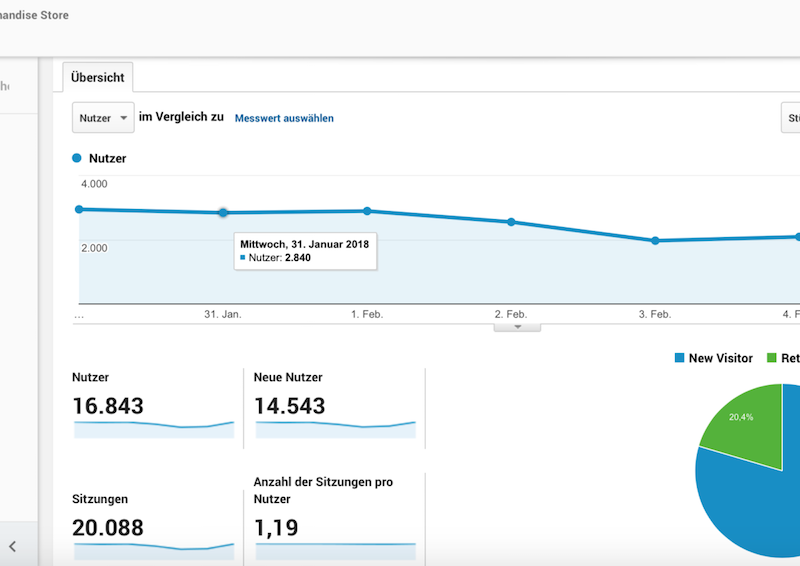Select the 31. Jan. data point on chart
Image resolution: width=800 pixels, height=566 pixels.
click(223, 213)
